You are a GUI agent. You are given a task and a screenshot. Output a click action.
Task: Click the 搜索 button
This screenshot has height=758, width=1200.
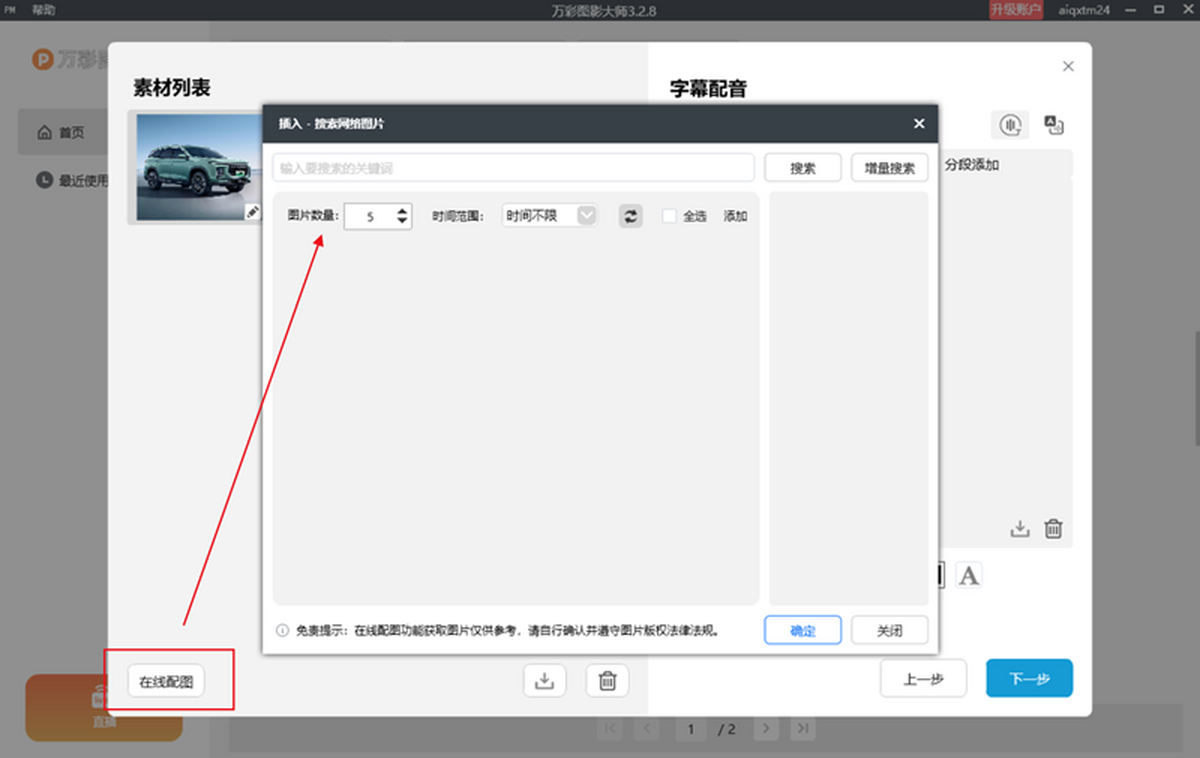click(x=803, y=168)
